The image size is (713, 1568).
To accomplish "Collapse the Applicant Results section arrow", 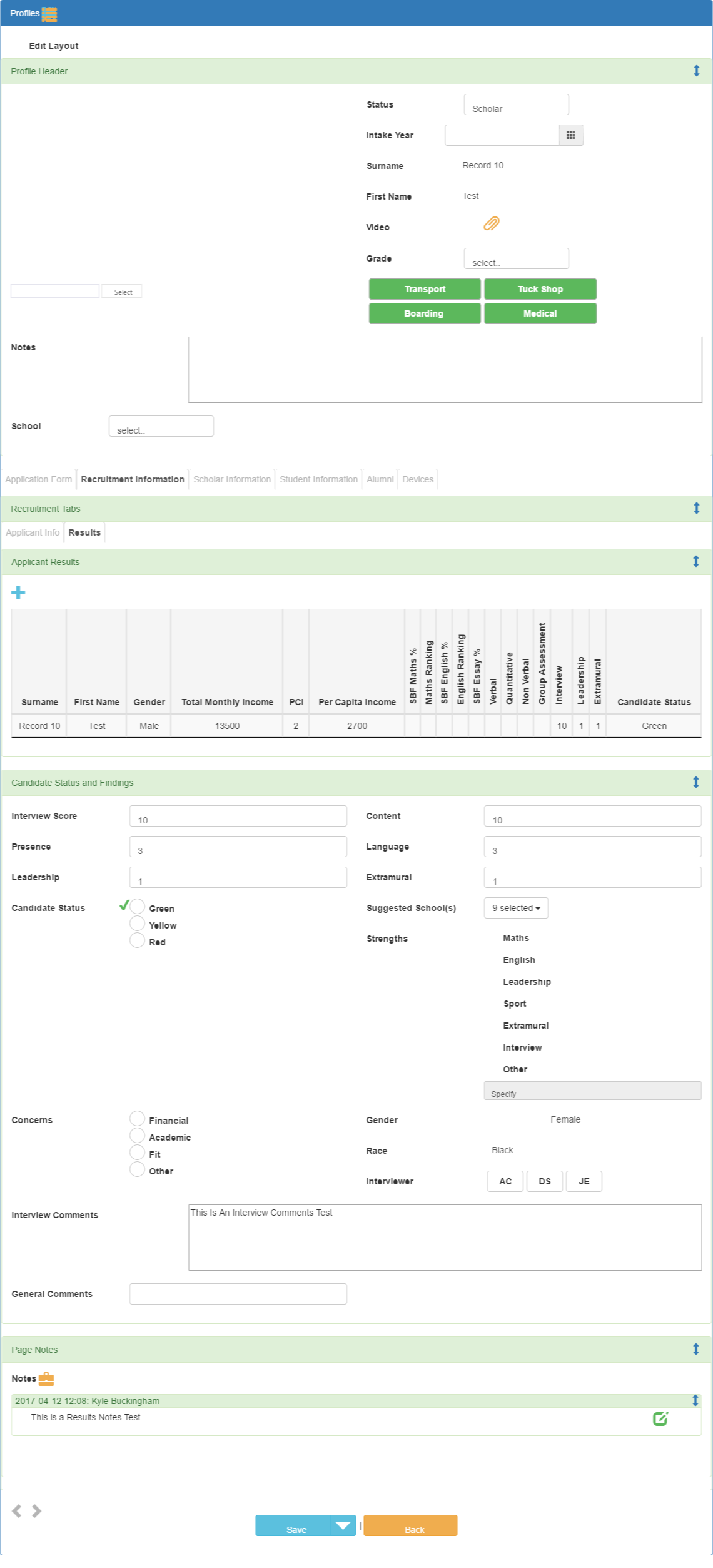I will pyautogui.click(x=696, y=562).
